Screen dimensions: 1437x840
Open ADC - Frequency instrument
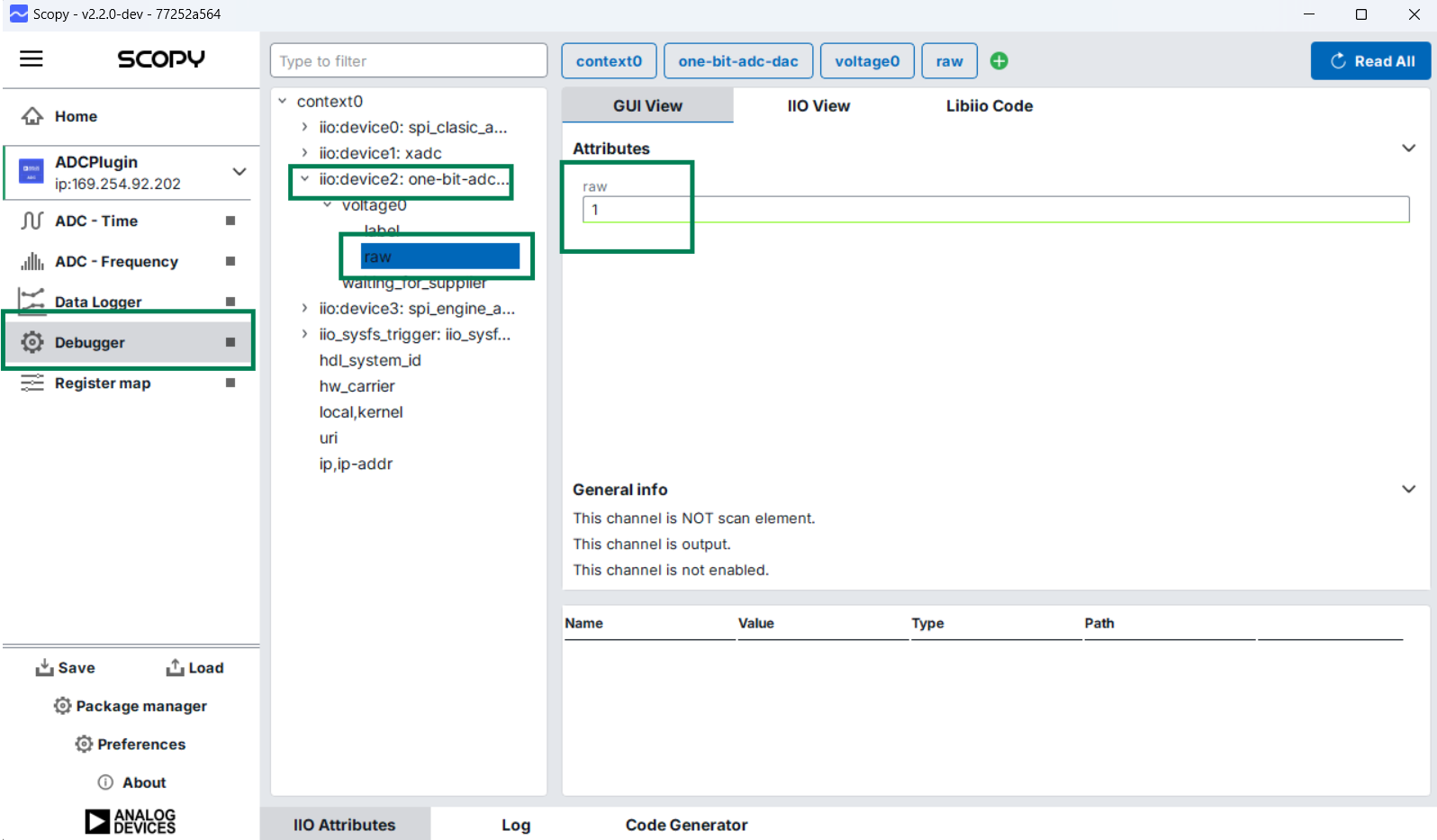click(116, 261)
